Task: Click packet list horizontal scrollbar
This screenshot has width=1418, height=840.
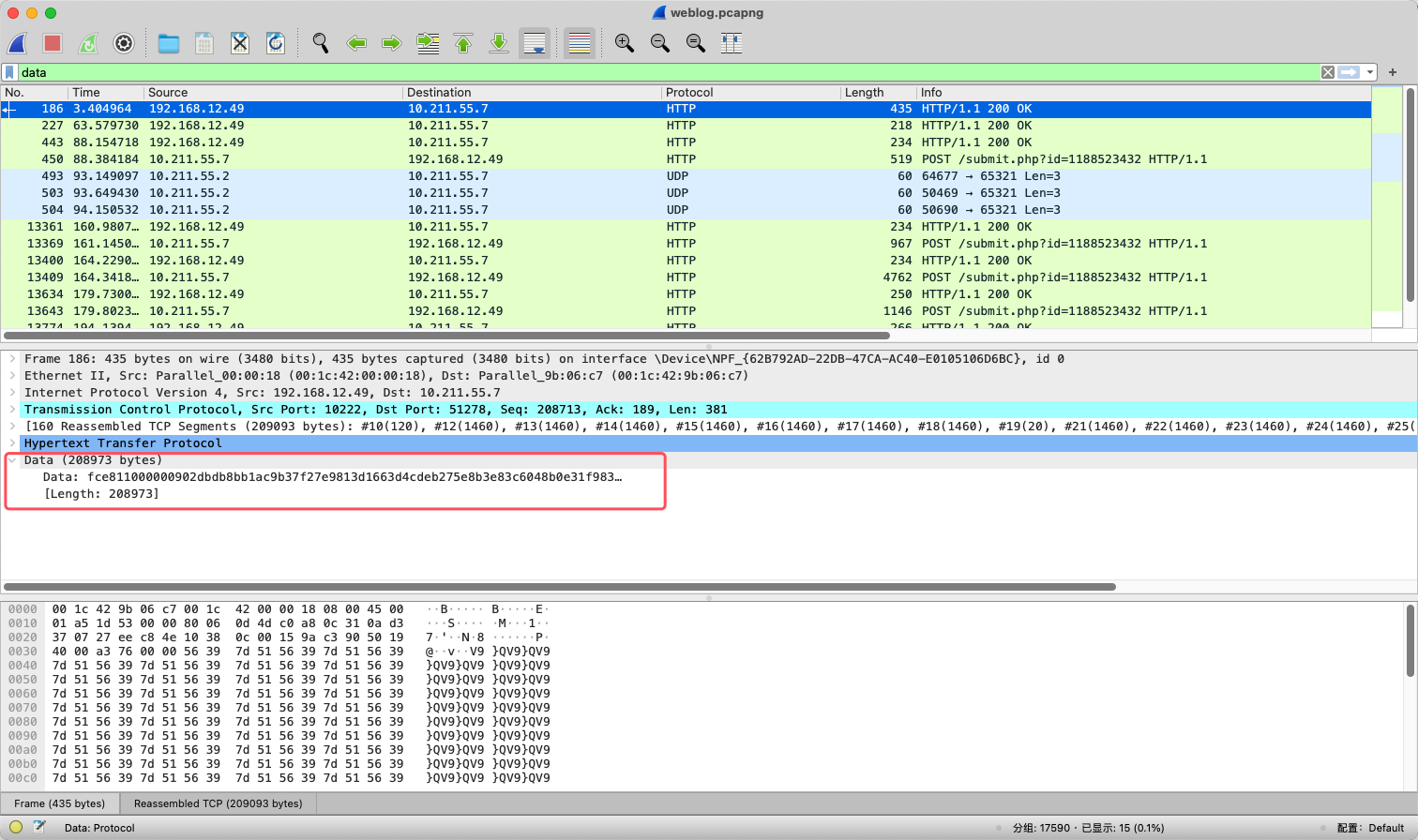Action: pos(446,335)
